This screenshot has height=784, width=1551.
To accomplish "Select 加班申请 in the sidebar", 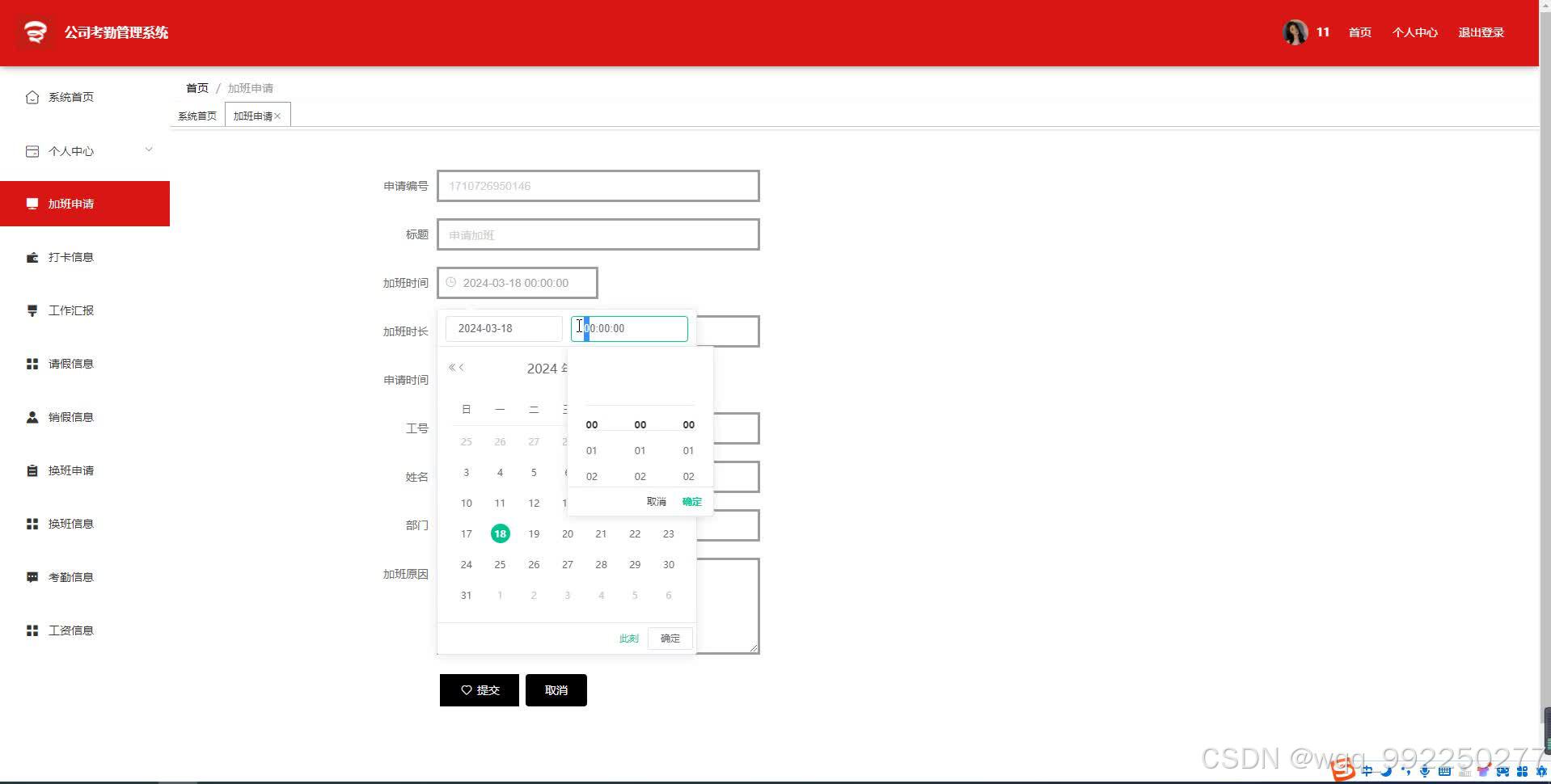I will [x=85, y=204].
